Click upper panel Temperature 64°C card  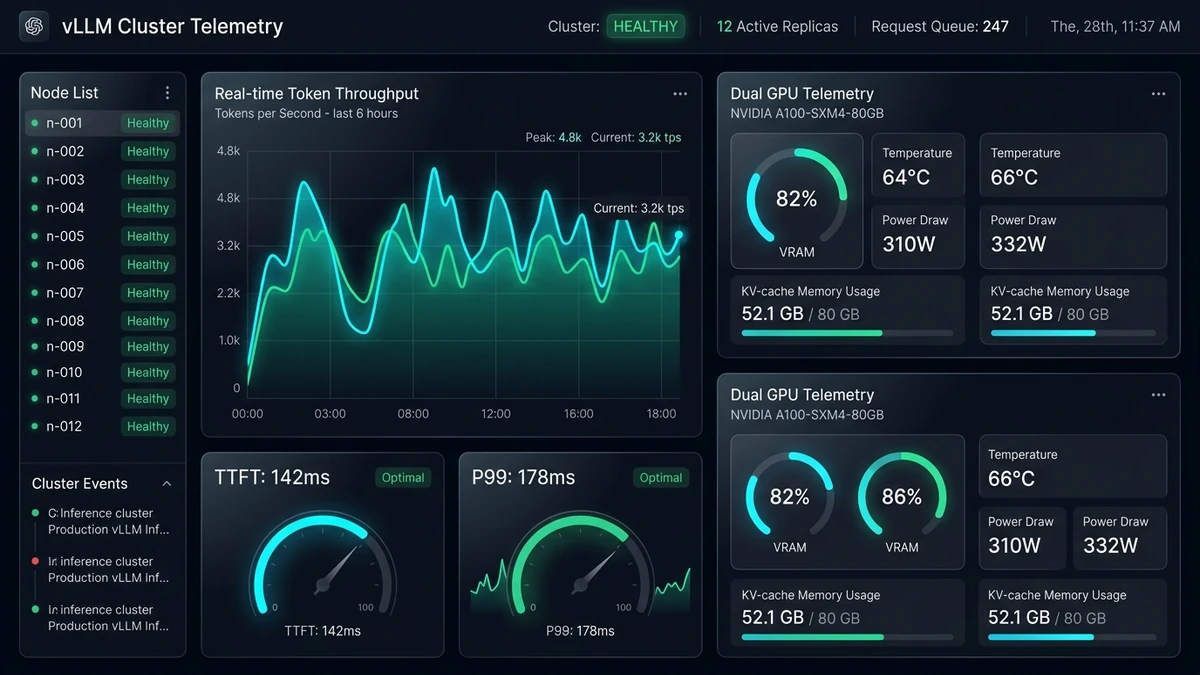[918, 165]
